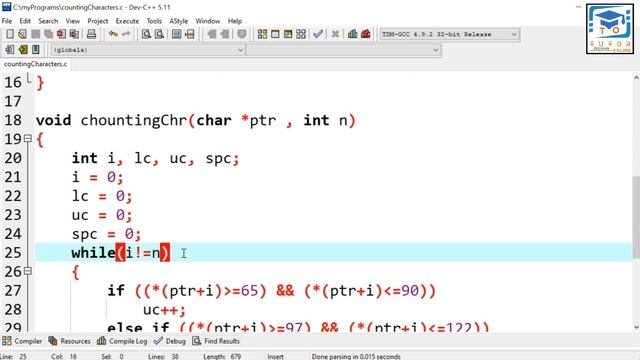This screenshot has height=360, width=640.
Task: Click the Go to Function toolbar icon
Action: [176, 34]
